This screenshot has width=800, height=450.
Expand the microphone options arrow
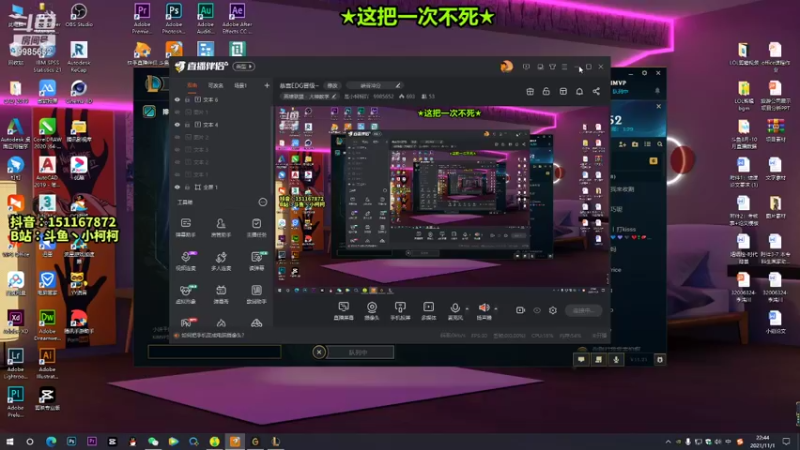tap(467, 308)
